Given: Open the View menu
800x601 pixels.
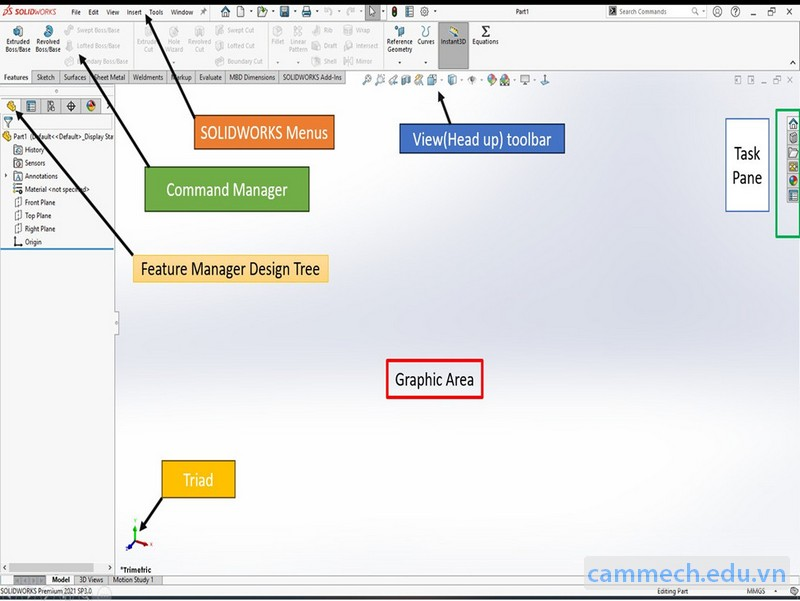Looking at the screenshot, I should tap(112, 12).
